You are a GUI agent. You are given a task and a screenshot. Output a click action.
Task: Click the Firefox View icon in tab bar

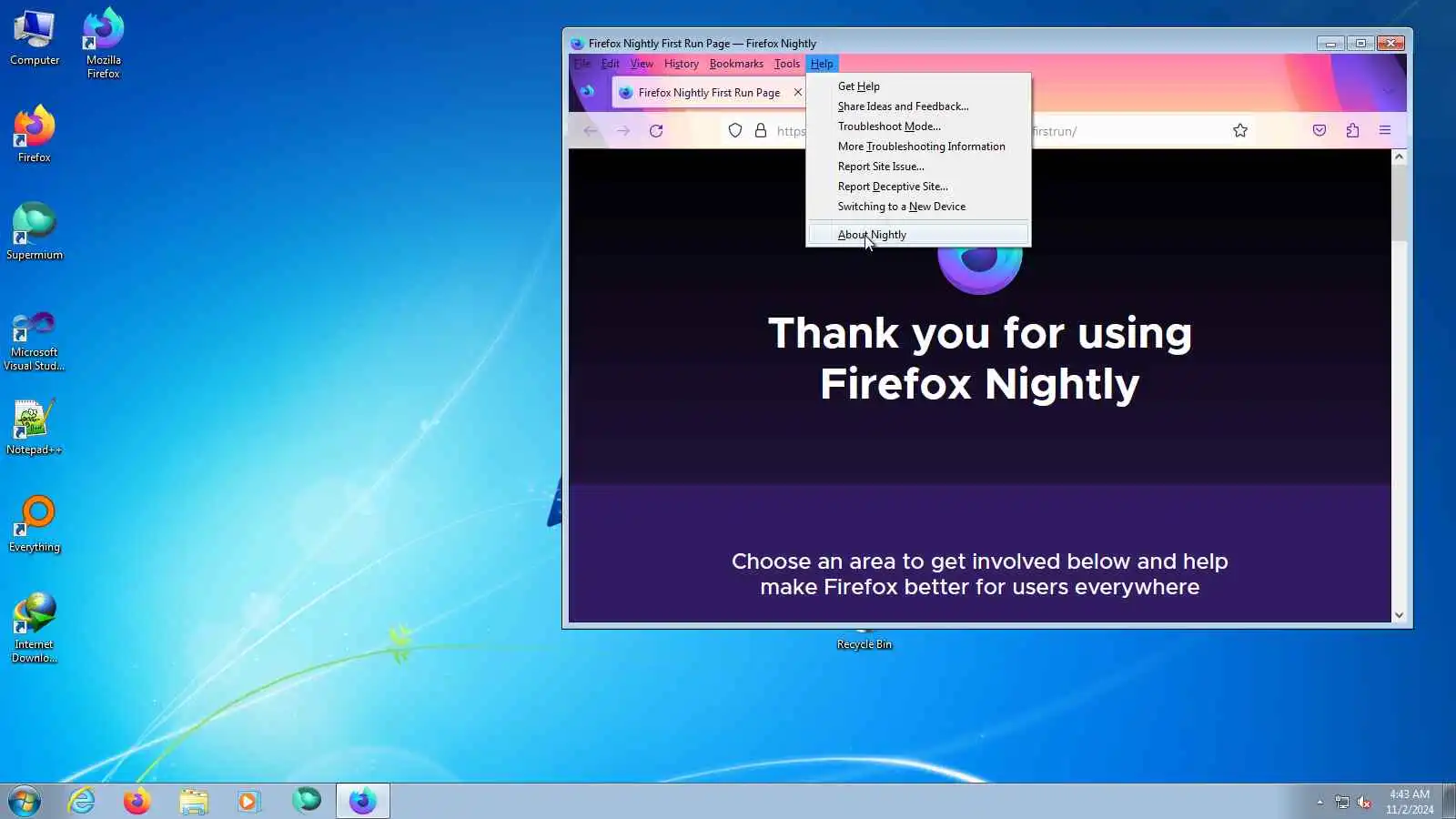click(x=588, y=91)
